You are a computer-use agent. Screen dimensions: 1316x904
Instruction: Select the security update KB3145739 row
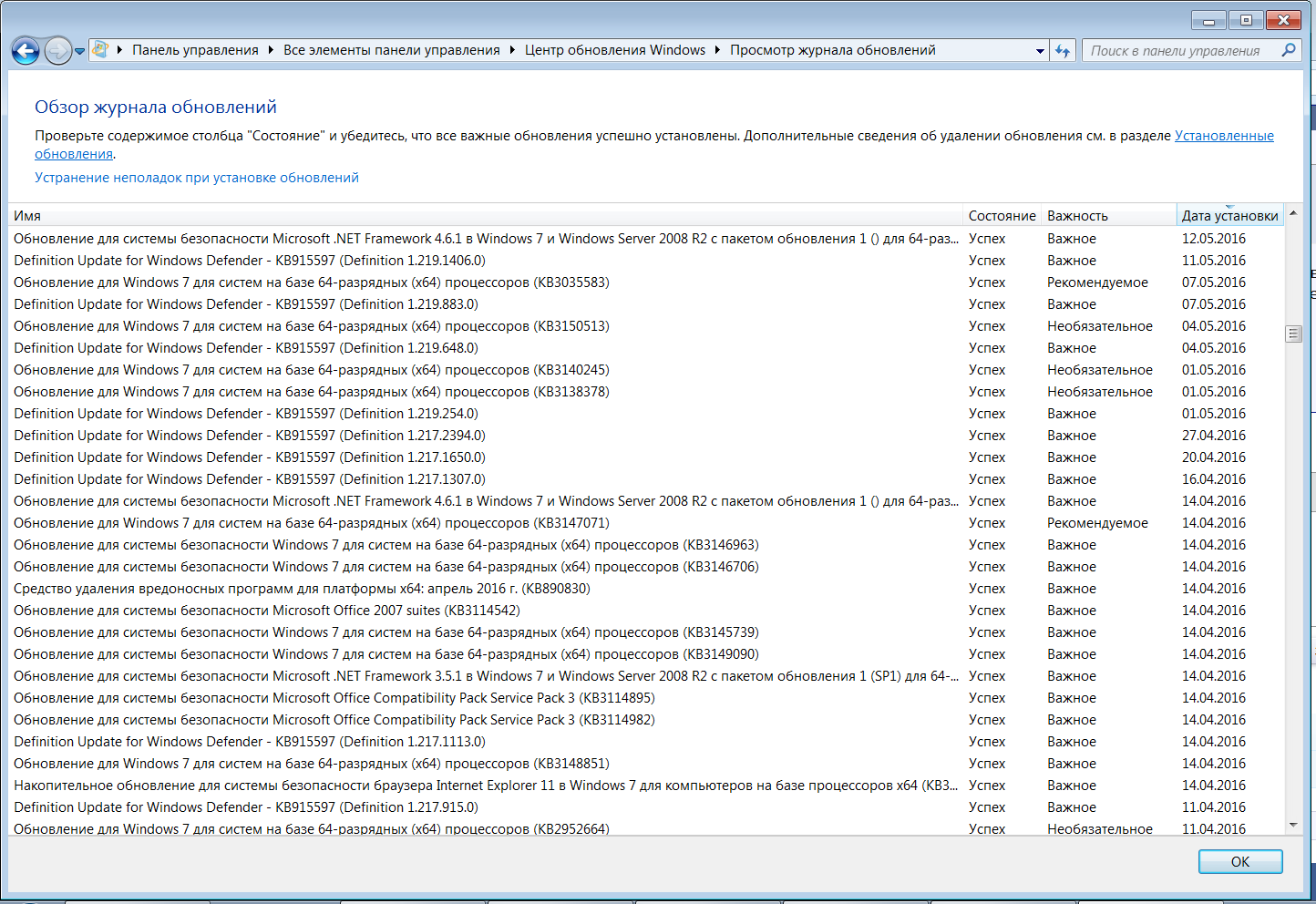click(x=646, y=632)
